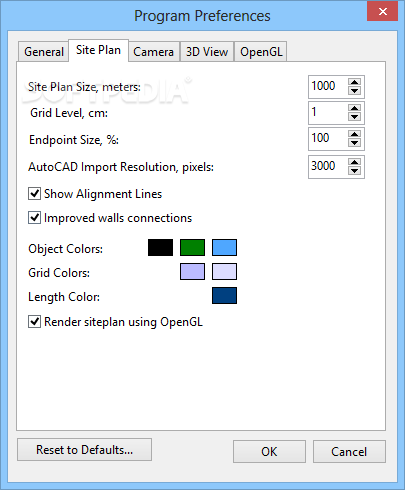
Task: Decrease AutoCAD Import Resolution down arrow
Action: point(354,171)
